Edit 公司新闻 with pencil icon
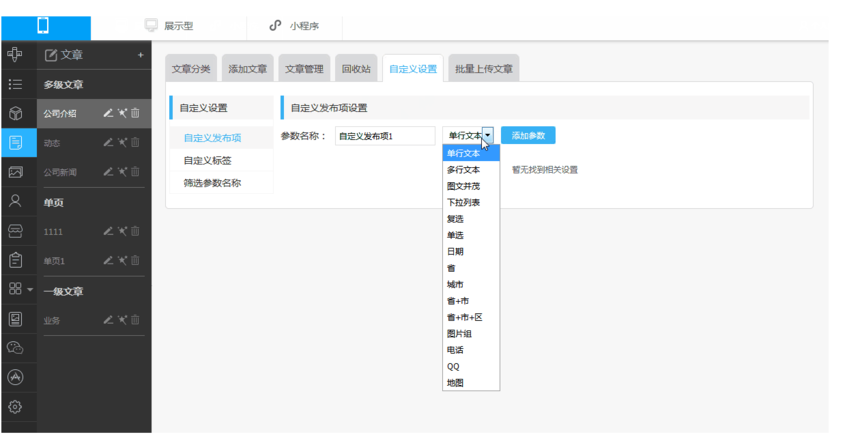Image resolution: width=860 pixels, height=441 pixels. [x=109, y=172]
